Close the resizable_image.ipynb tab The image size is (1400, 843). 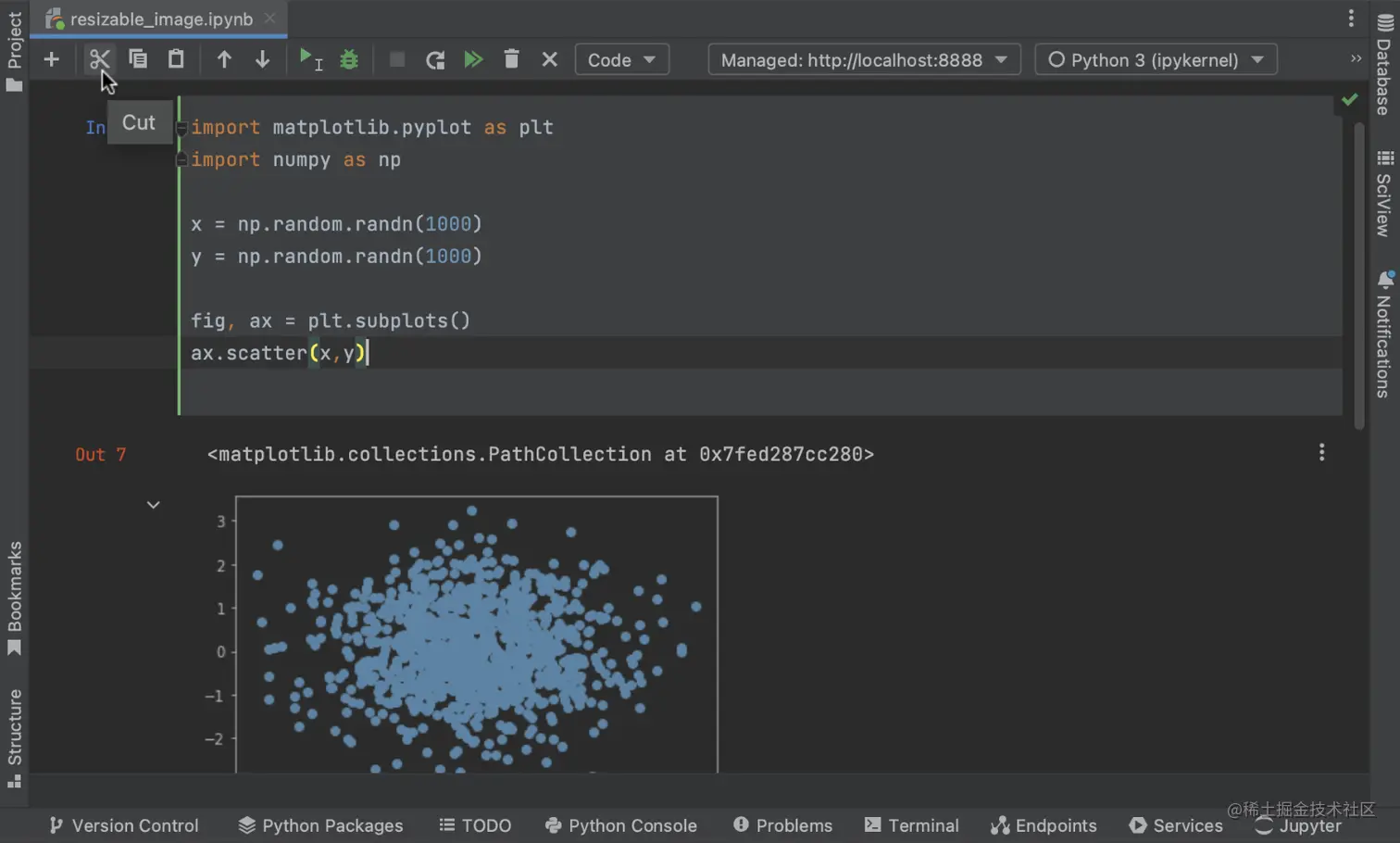point(269,18)
